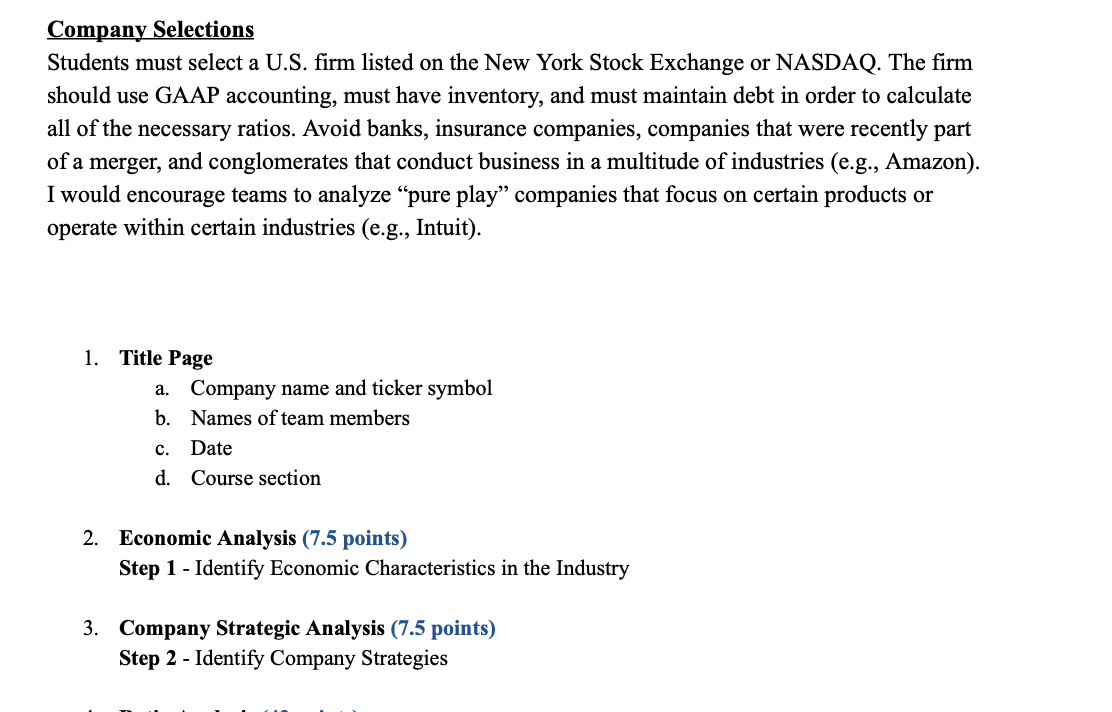
Task: Click Step 2 bold label
Action: (x=148, y=658)
